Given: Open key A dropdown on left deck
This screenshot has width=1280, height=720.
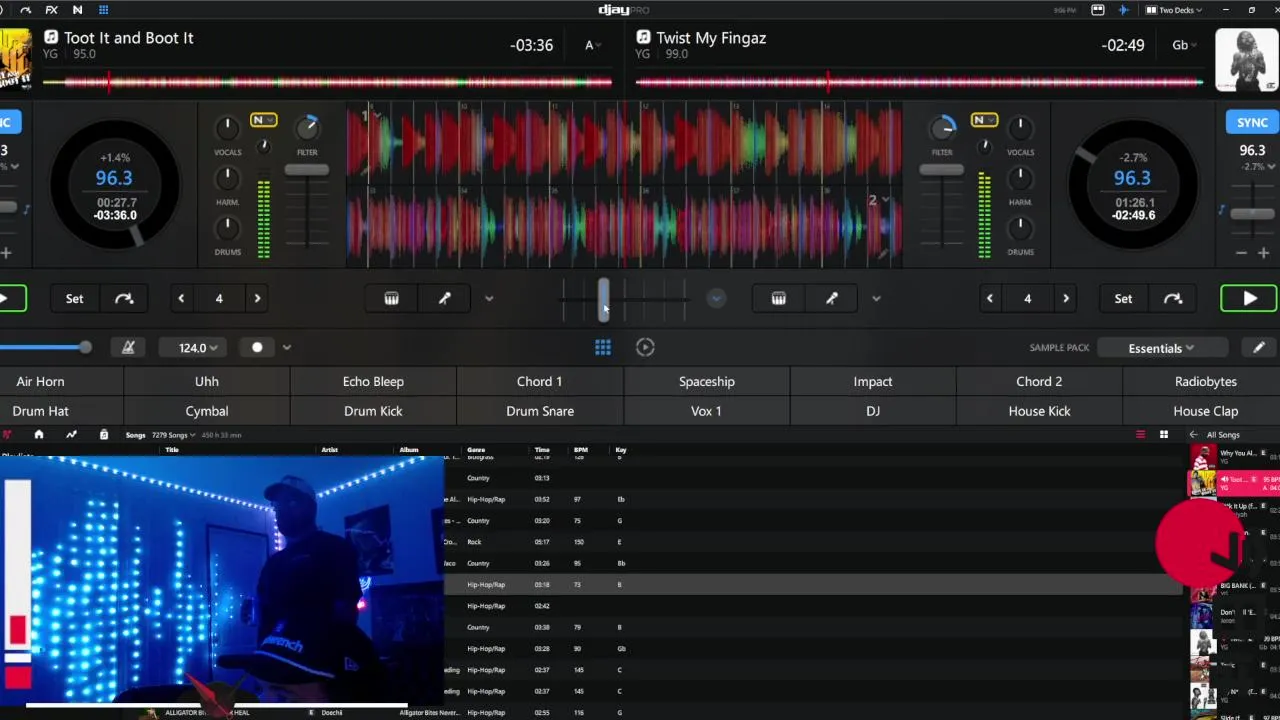Looking at the screenshot, I should click(593, 45).
